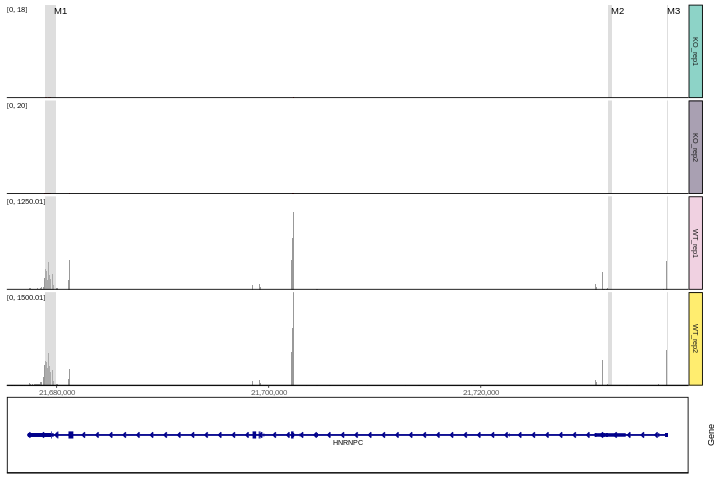Click the HNRNPC gene name label

click(x=348, y=443)
